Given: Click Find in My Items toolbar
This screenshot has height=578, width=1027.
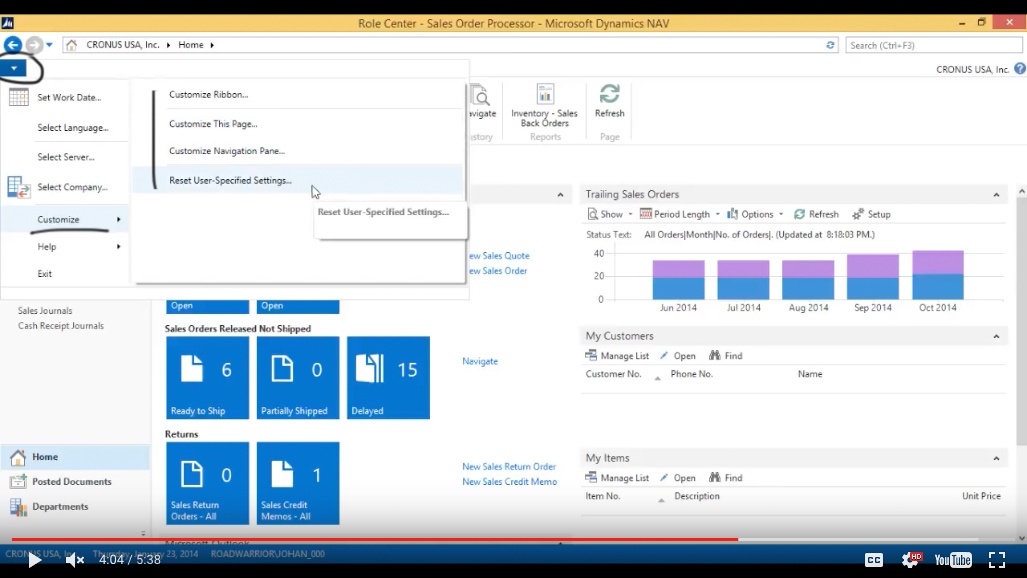Looking at the screenshot, I should (726, 478).
